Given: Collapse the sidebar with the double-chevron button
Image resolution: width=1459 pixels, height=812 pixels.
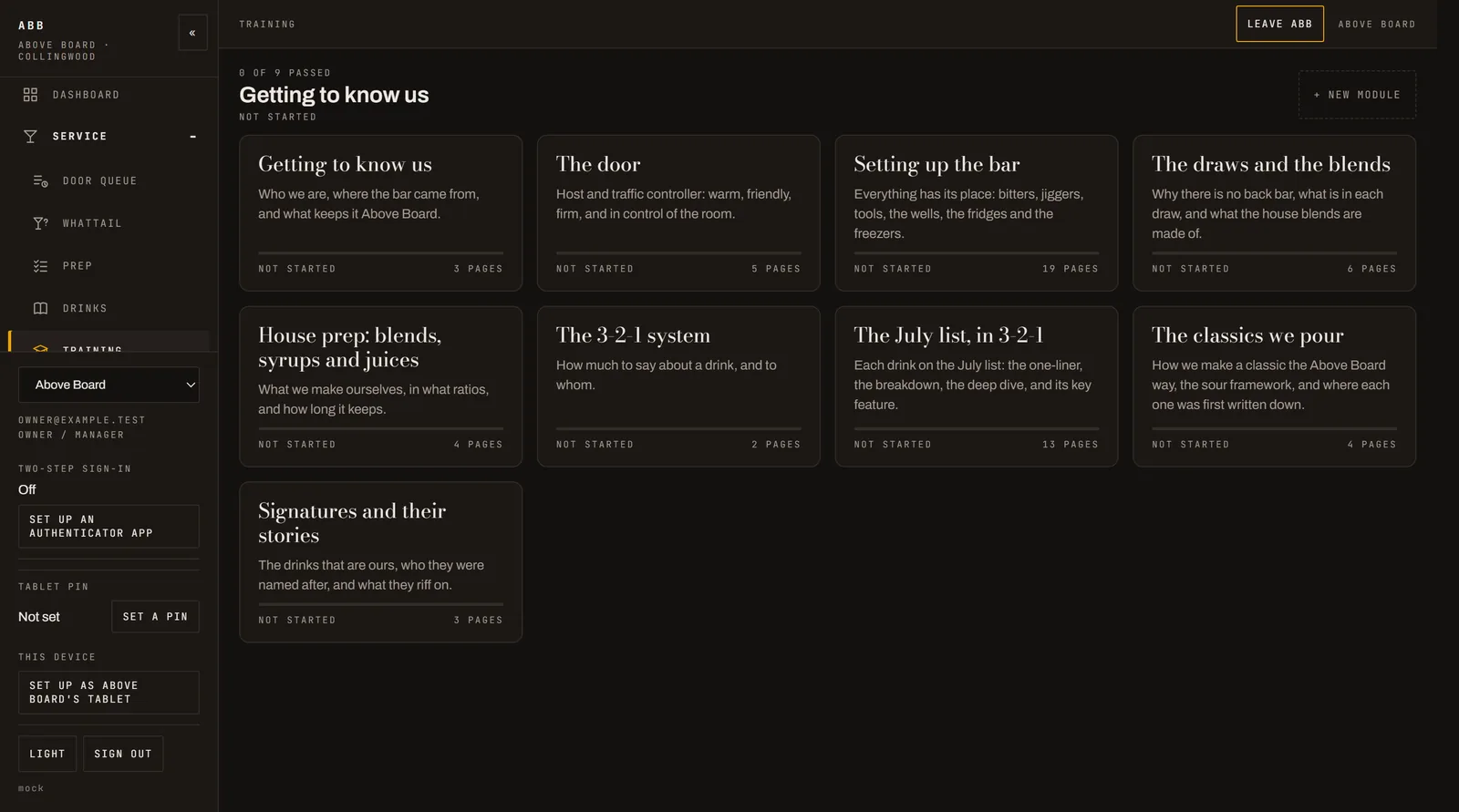Looking at the screenshot, I should [x=192, y=33].
